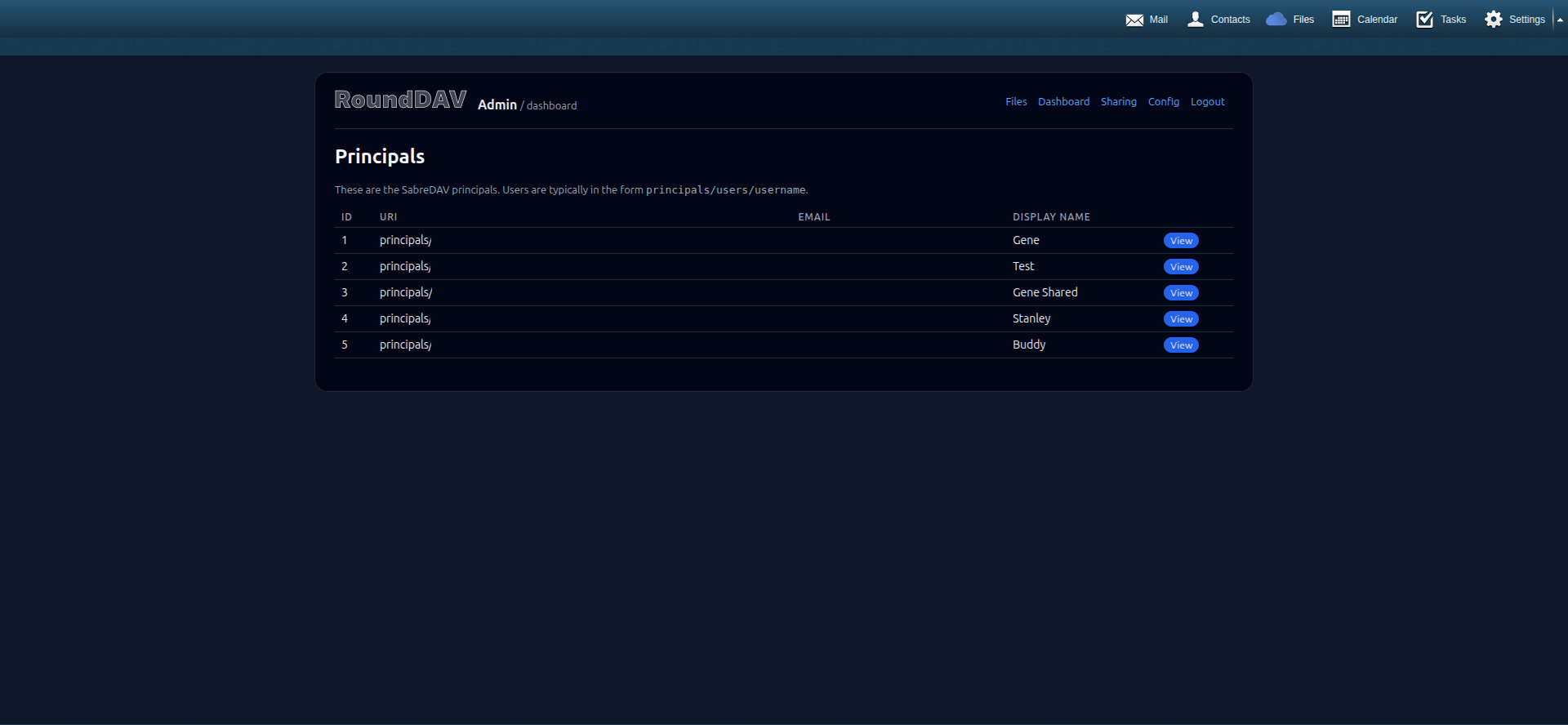
Task: Open the Calendar icon in top bar
Action: point(1341,20)
